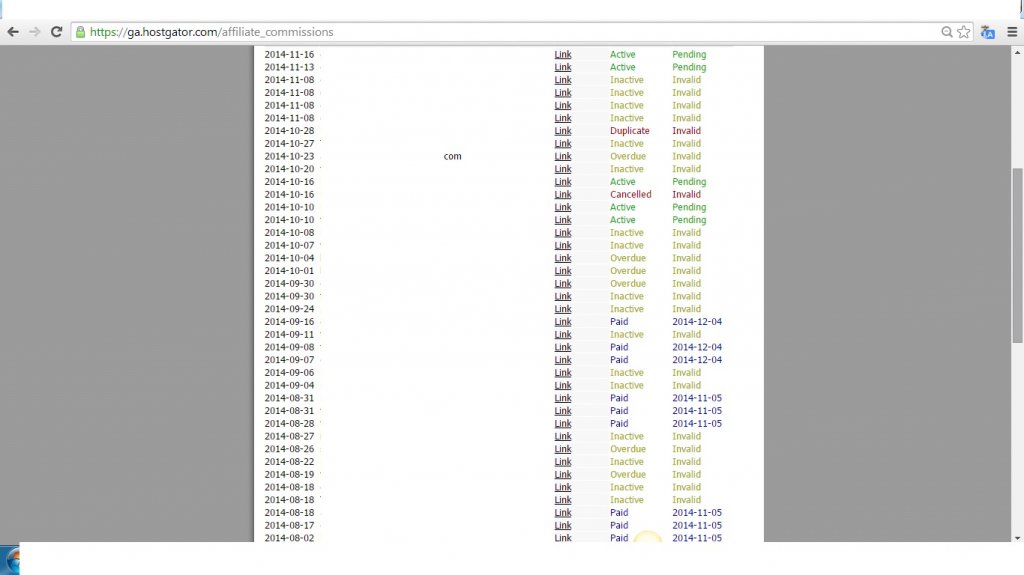Open Link in the 2014-10-01 row
The height and width of the screenshot is (575, 1024).
coord(563,271)
